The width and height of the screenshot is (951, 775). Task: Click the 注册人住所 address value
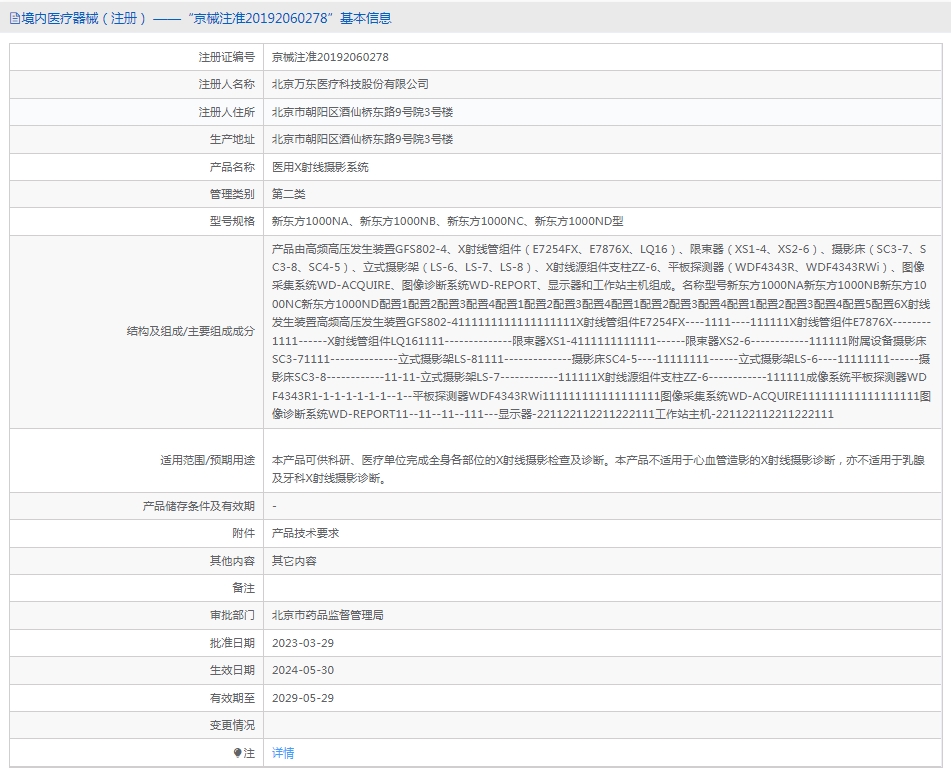coord(362,112)
